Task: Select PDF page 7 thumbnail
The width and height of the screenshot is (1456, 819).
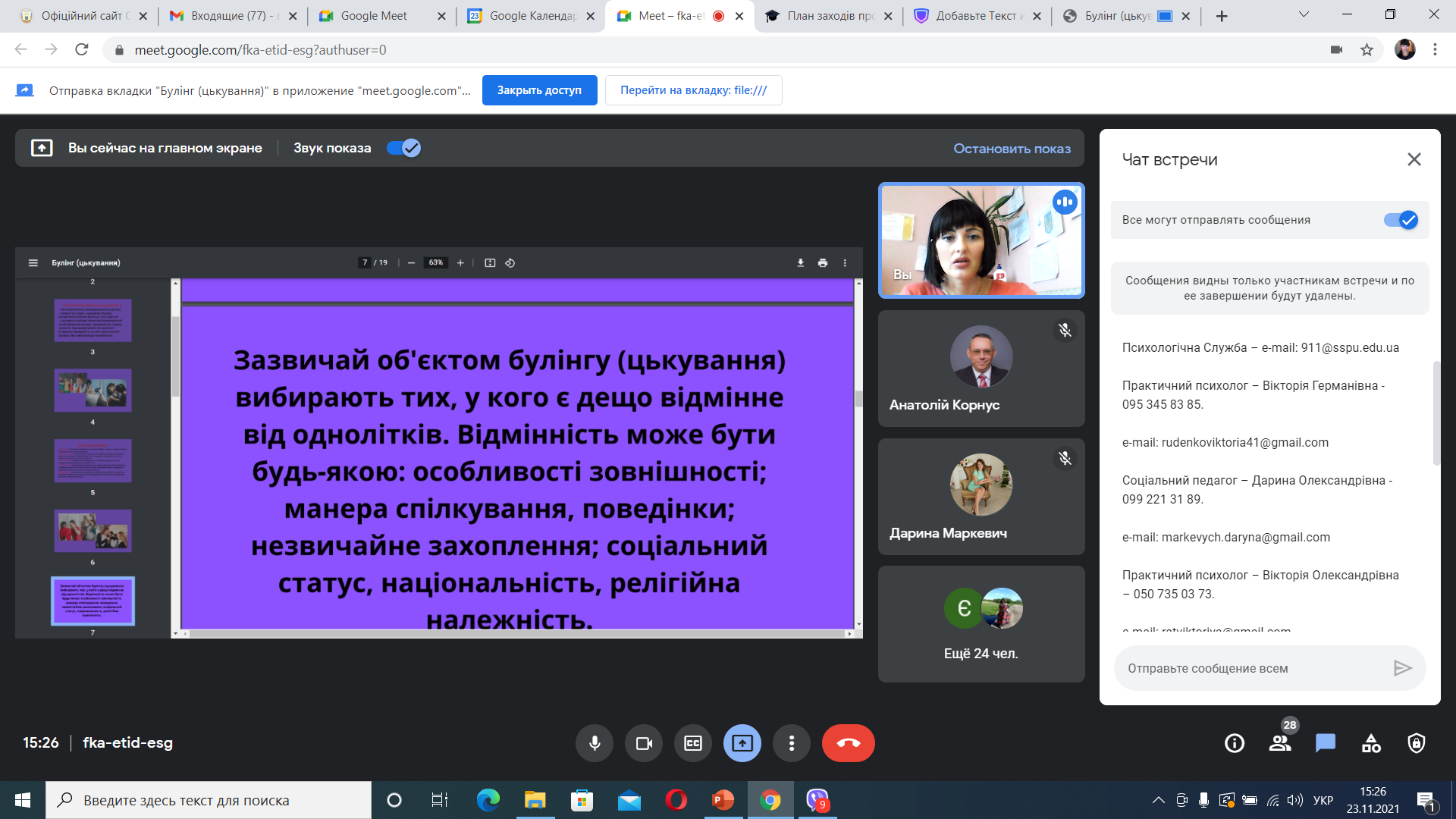Action: pos(93,601)
